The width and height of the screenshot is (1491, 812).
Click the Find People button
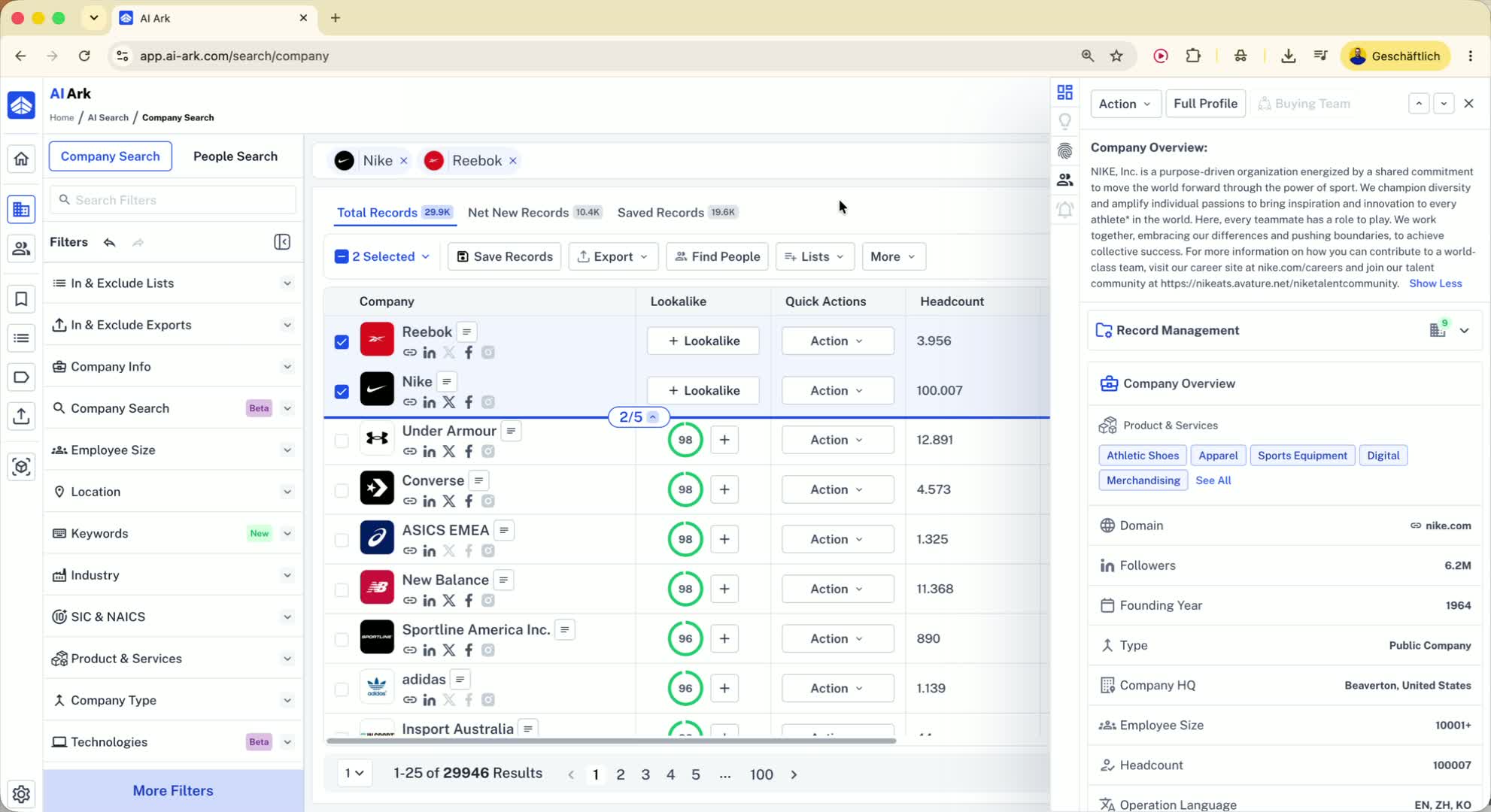tap(717, 256)
